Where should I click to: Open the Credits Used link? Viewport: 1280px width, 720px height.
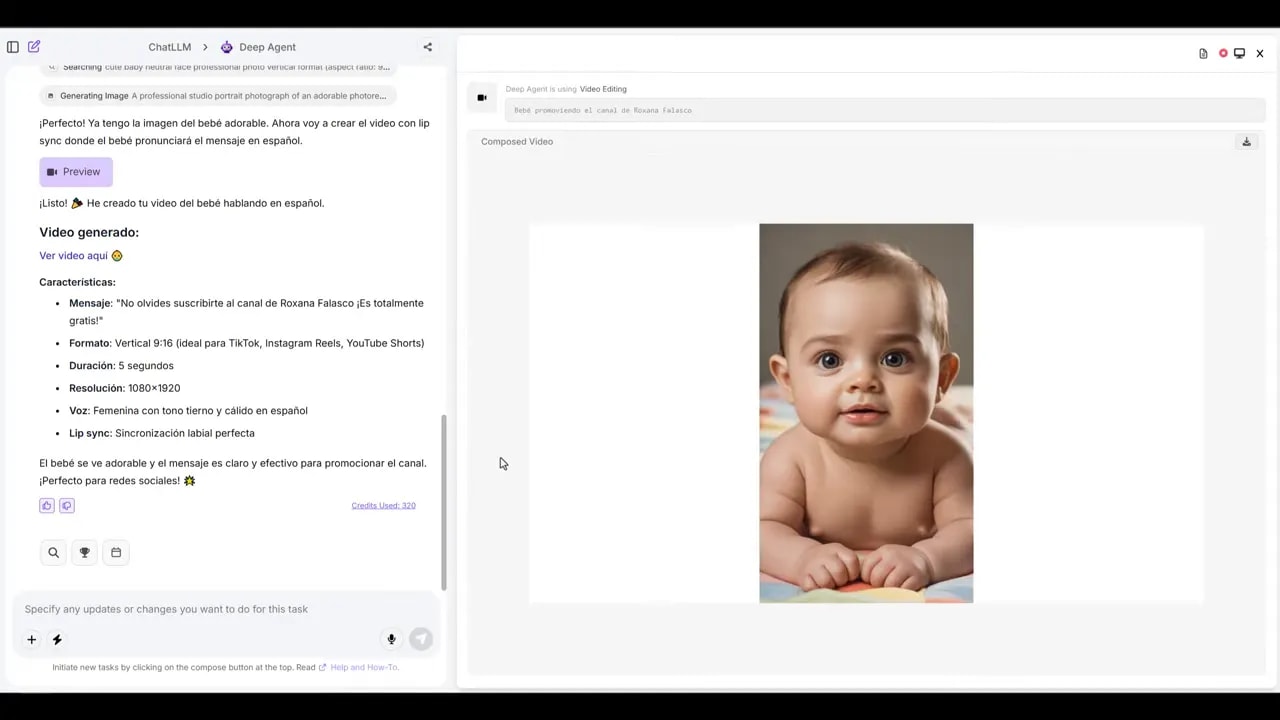coord(383,505)
